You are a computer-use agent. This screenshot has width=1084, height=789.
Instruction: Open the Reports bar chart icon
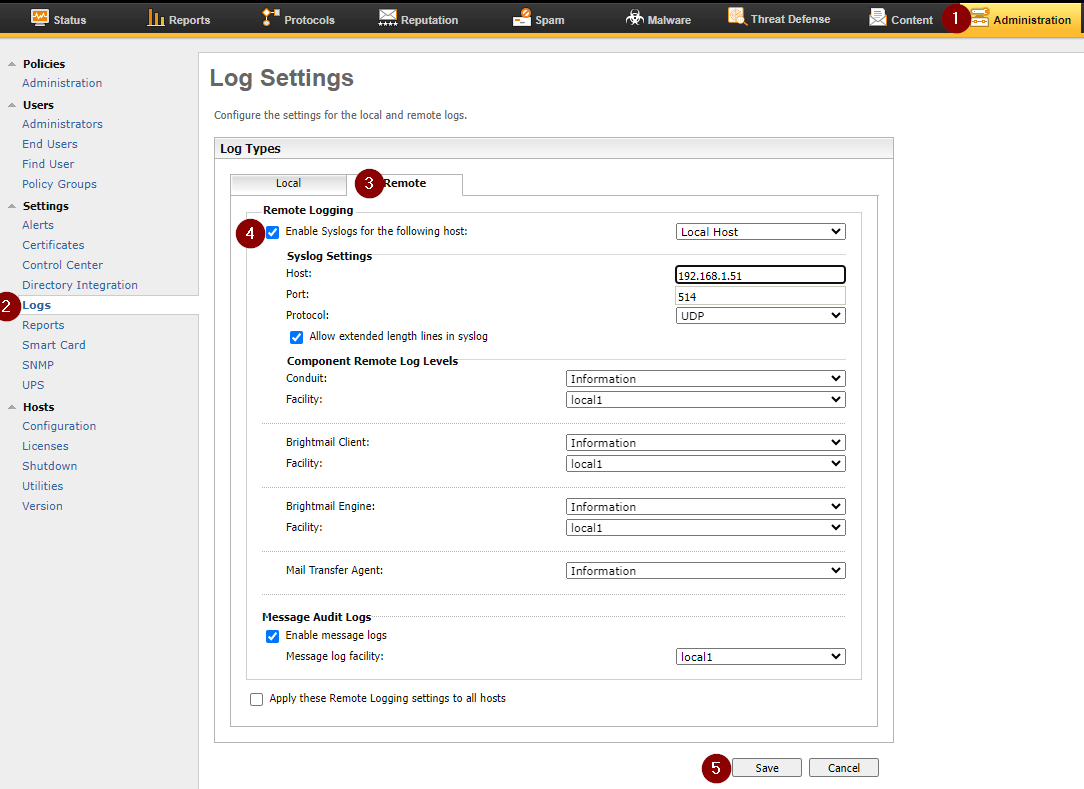(x=156, y=18)
